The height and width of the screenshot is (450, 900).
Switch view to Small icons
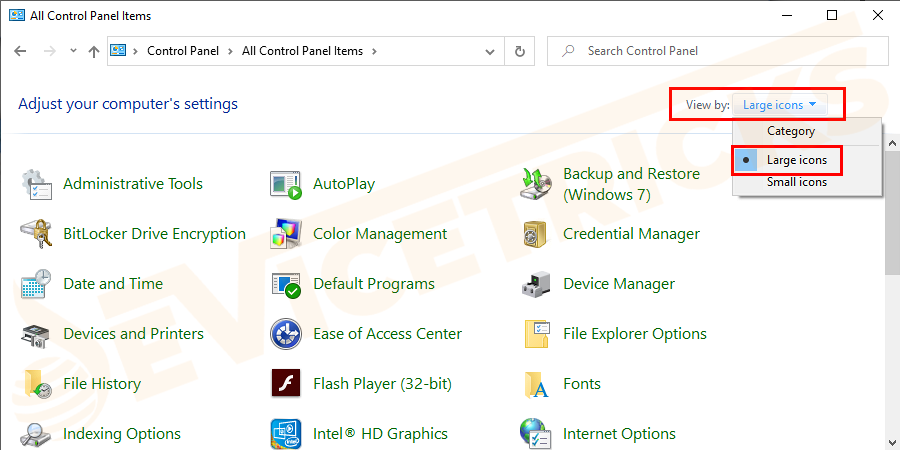point(796,182)
